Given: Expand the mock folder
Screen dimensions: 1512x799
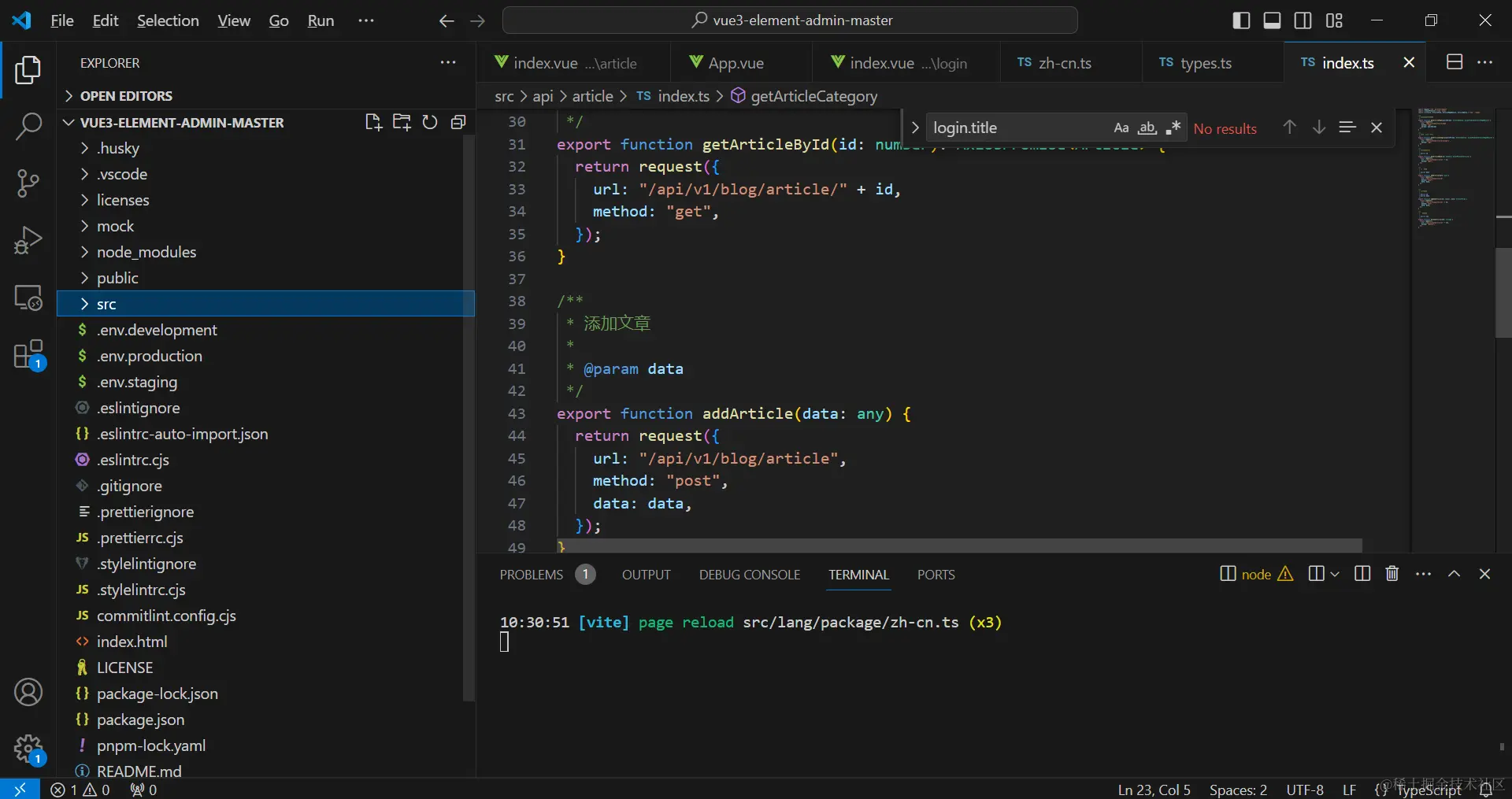Looking at the screenshot, I should pos(265,226).
